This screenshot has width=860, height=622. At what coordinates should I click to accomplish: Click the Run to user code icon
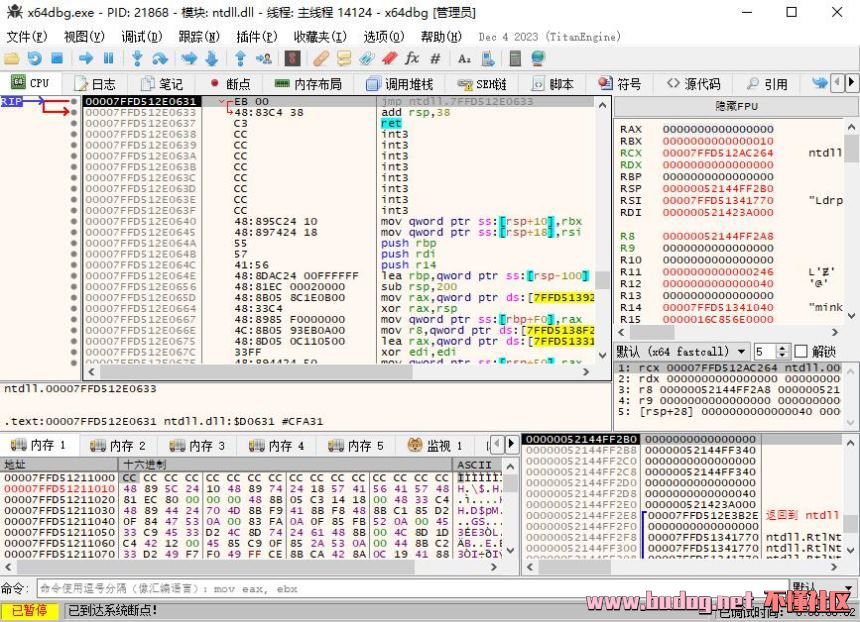[x=264, y=59]
